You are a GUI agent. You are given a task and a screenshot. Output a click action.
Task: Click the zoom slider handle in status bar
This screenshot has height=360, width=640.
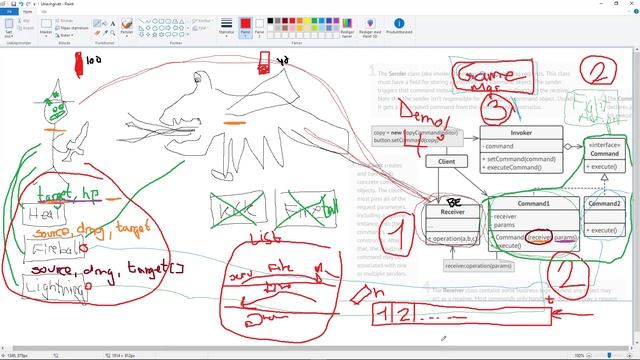tap(609, 356)
